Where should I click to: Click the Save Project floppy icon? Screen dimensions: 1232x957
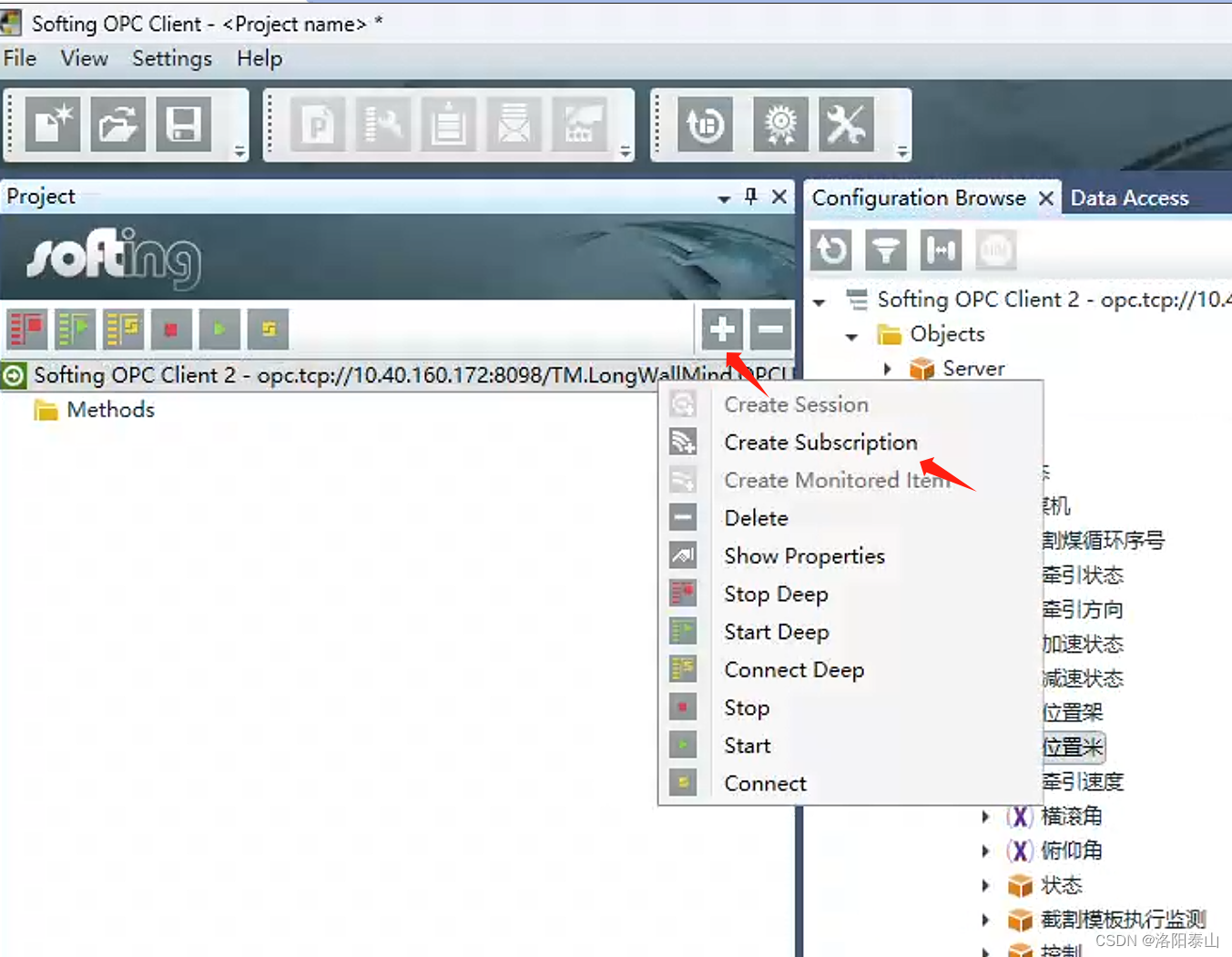[x=184, y=124]
